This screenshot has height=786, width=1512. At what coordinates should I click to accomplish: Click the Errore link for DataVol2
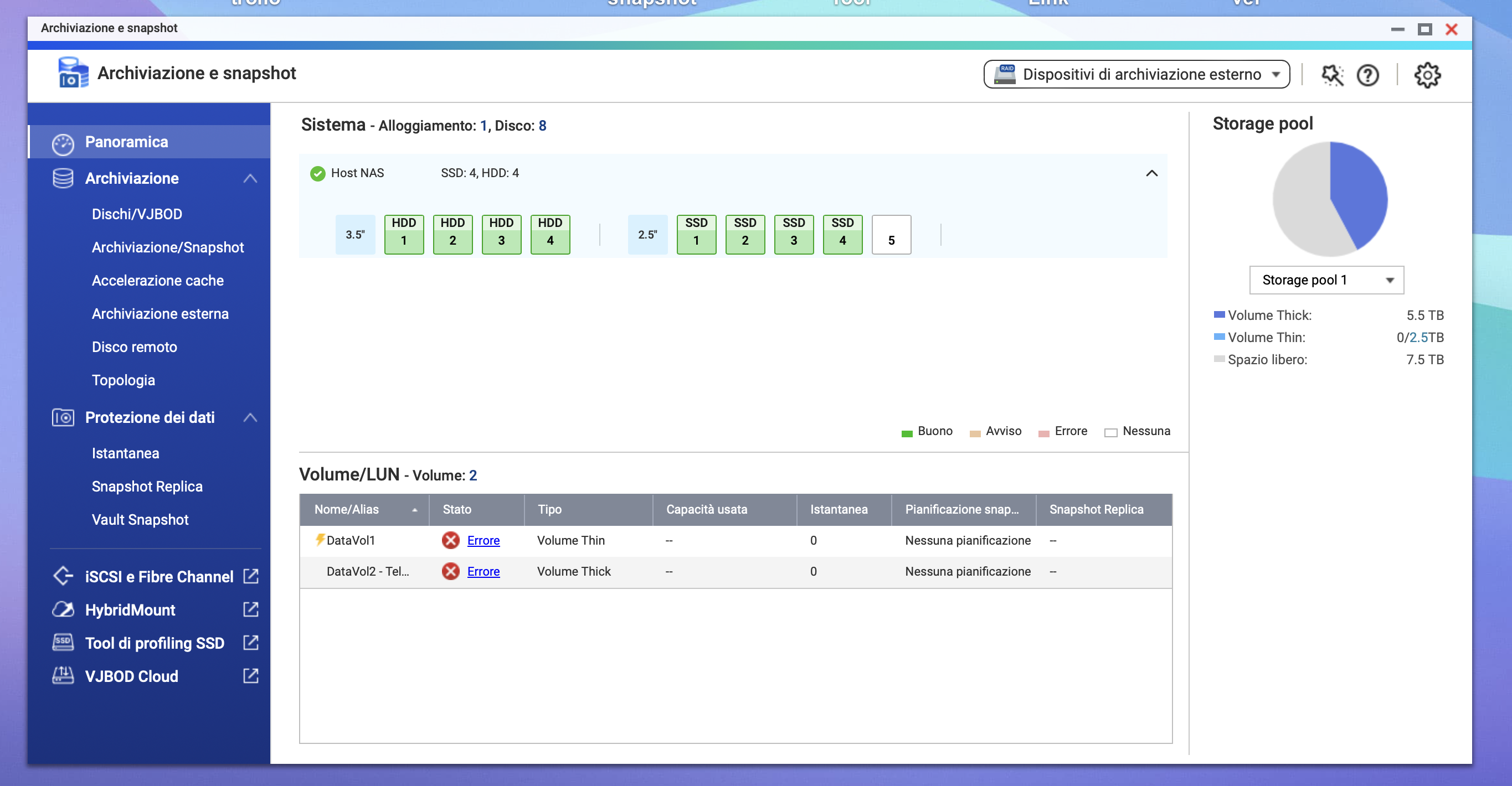point(483,571)
